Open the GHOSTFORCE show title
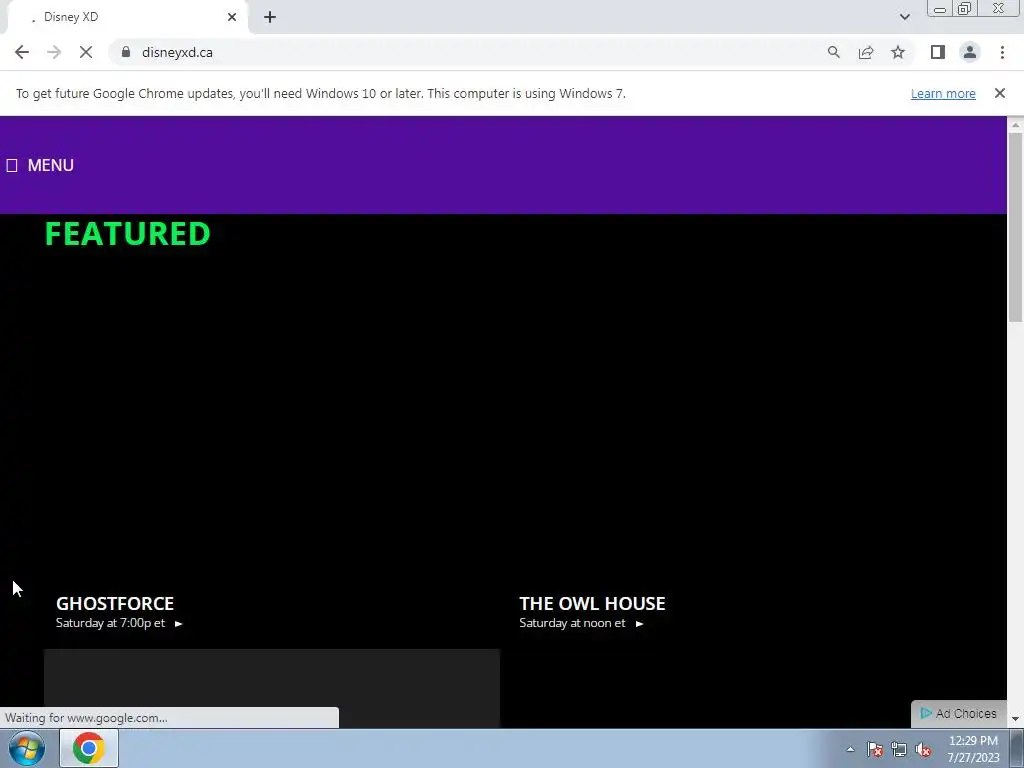 tap(115, 603)
